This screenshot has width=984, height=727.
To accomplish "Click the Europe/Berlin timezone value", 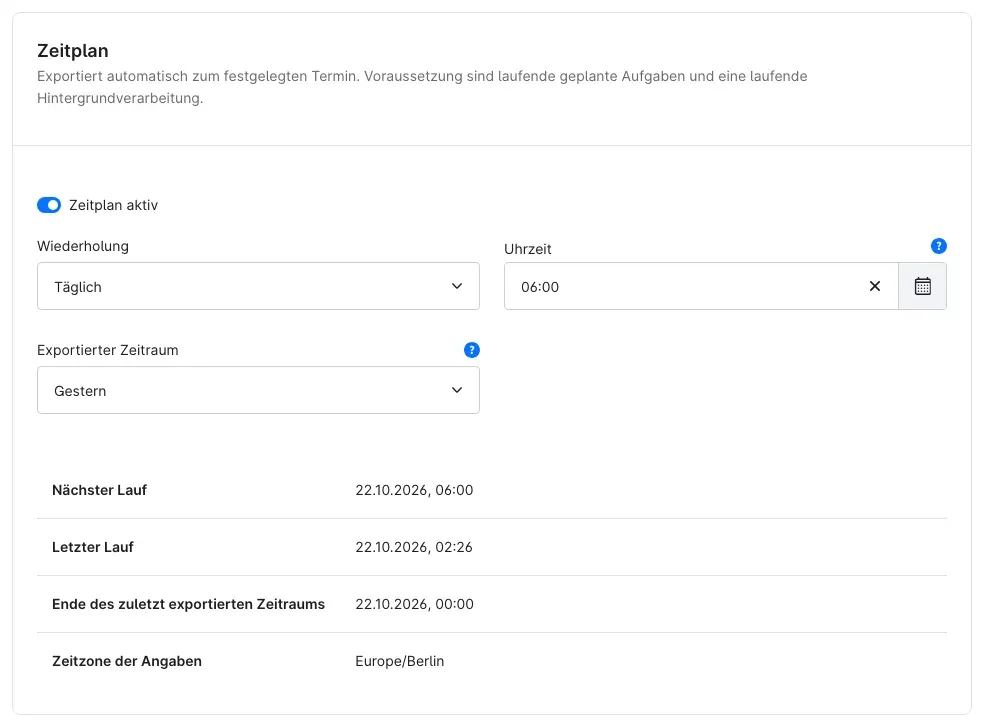I will [x=400, y=662].
